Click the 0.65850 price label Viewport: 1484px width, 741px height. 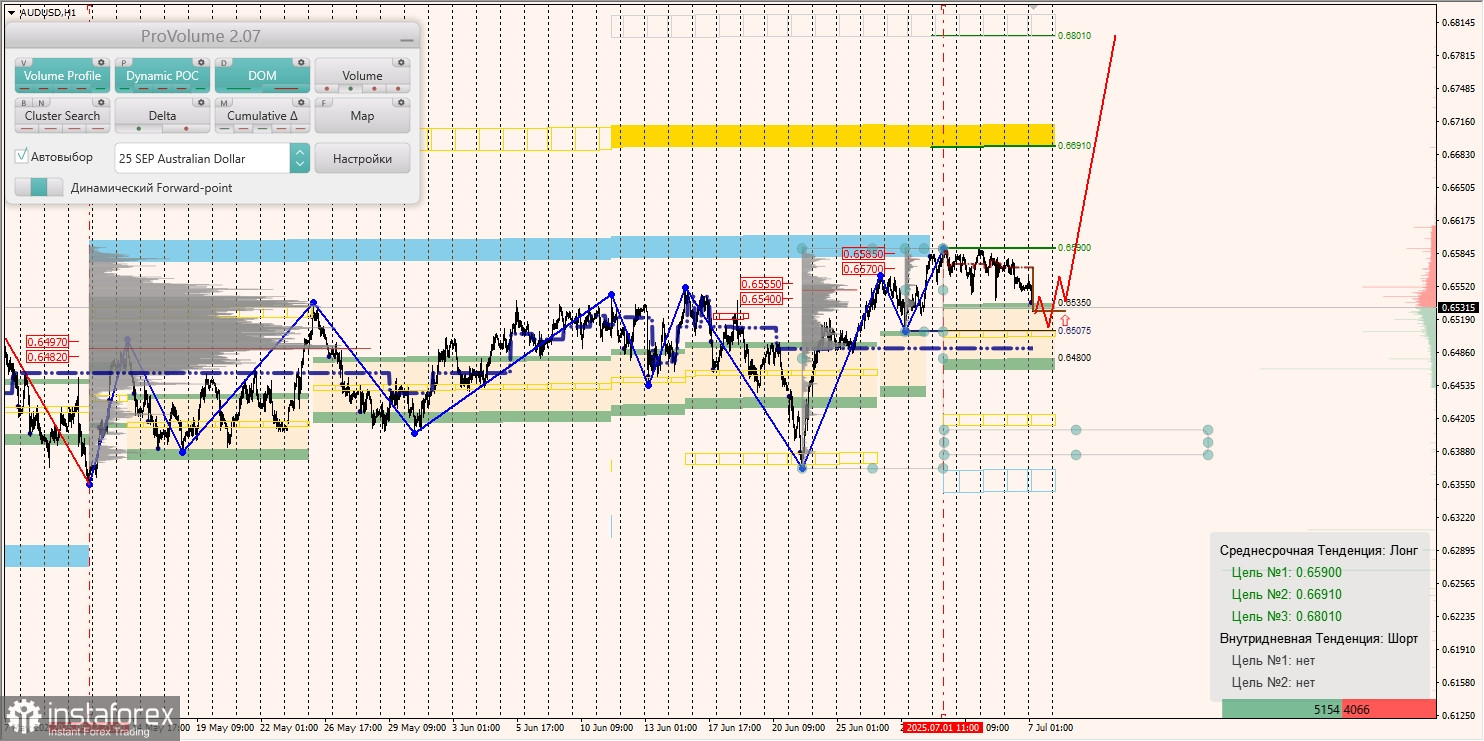pyautogui.click(x=863, y=254)
